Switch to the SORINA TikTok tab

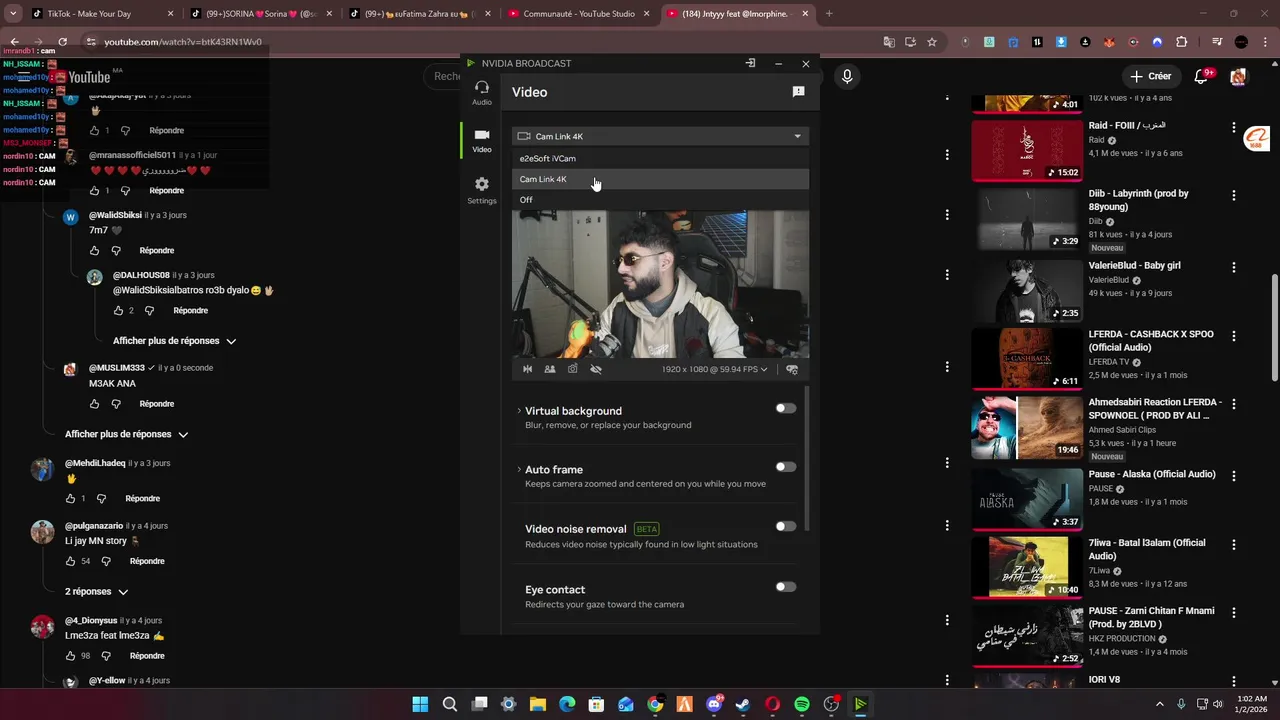[x=260, y=14]
